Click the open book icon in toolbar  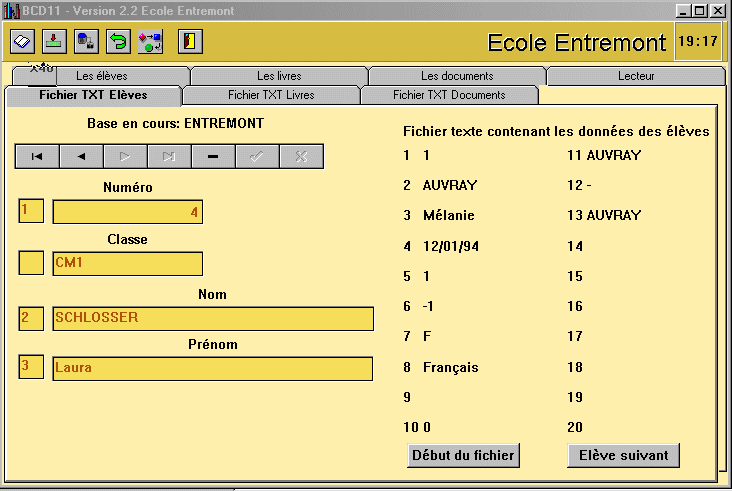(22, 41)
